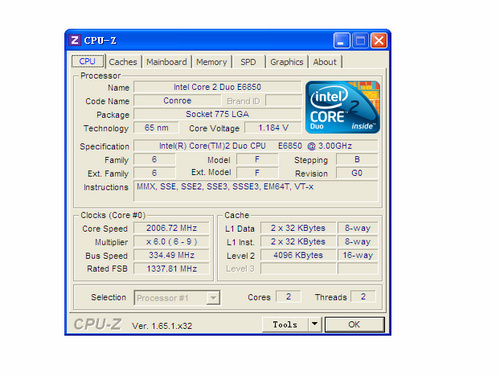Click the Multiplier value x 6.0 ( 6 - 9 )

tap(171, 242)
